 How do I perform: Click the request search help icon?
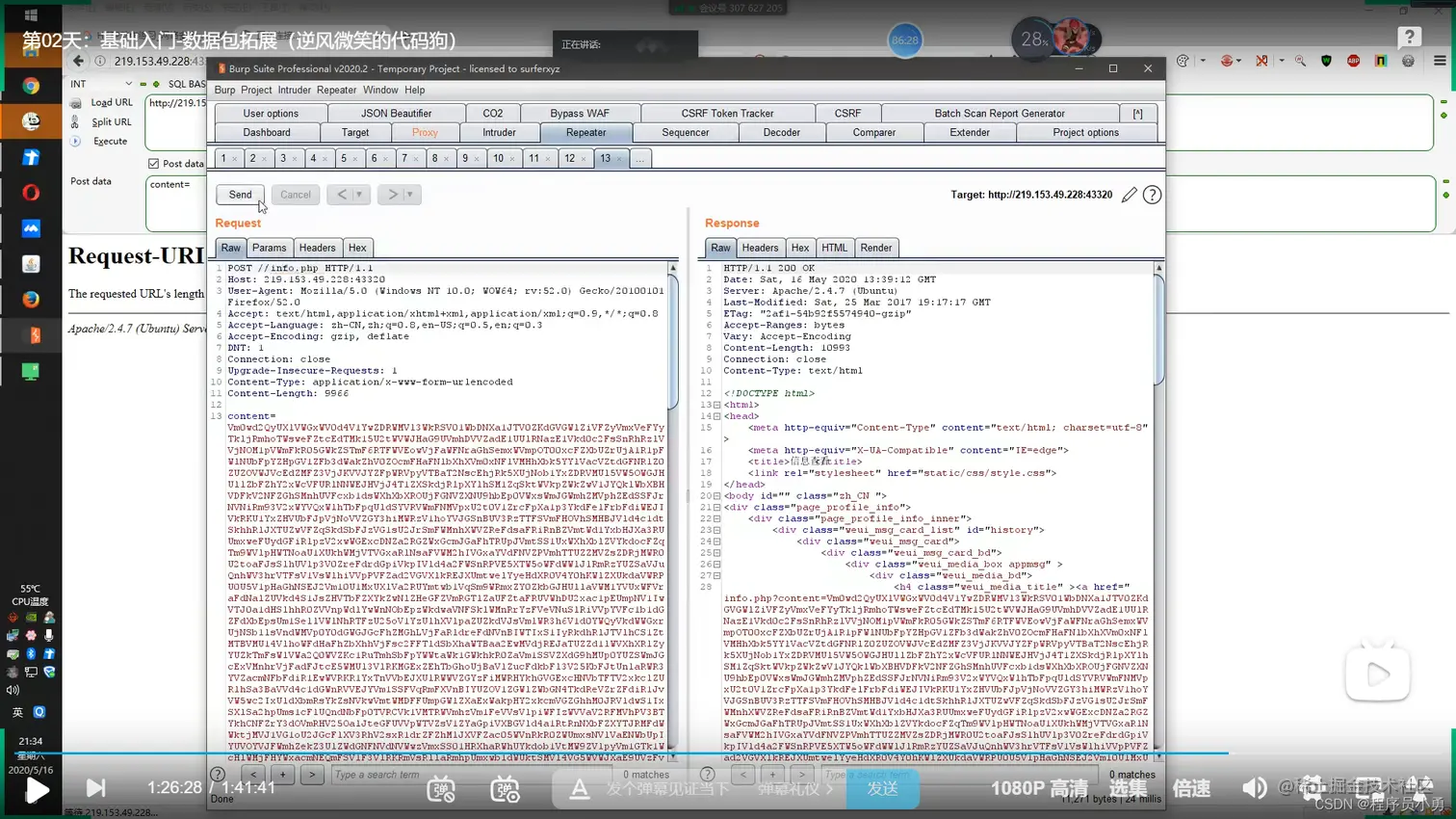218,774
